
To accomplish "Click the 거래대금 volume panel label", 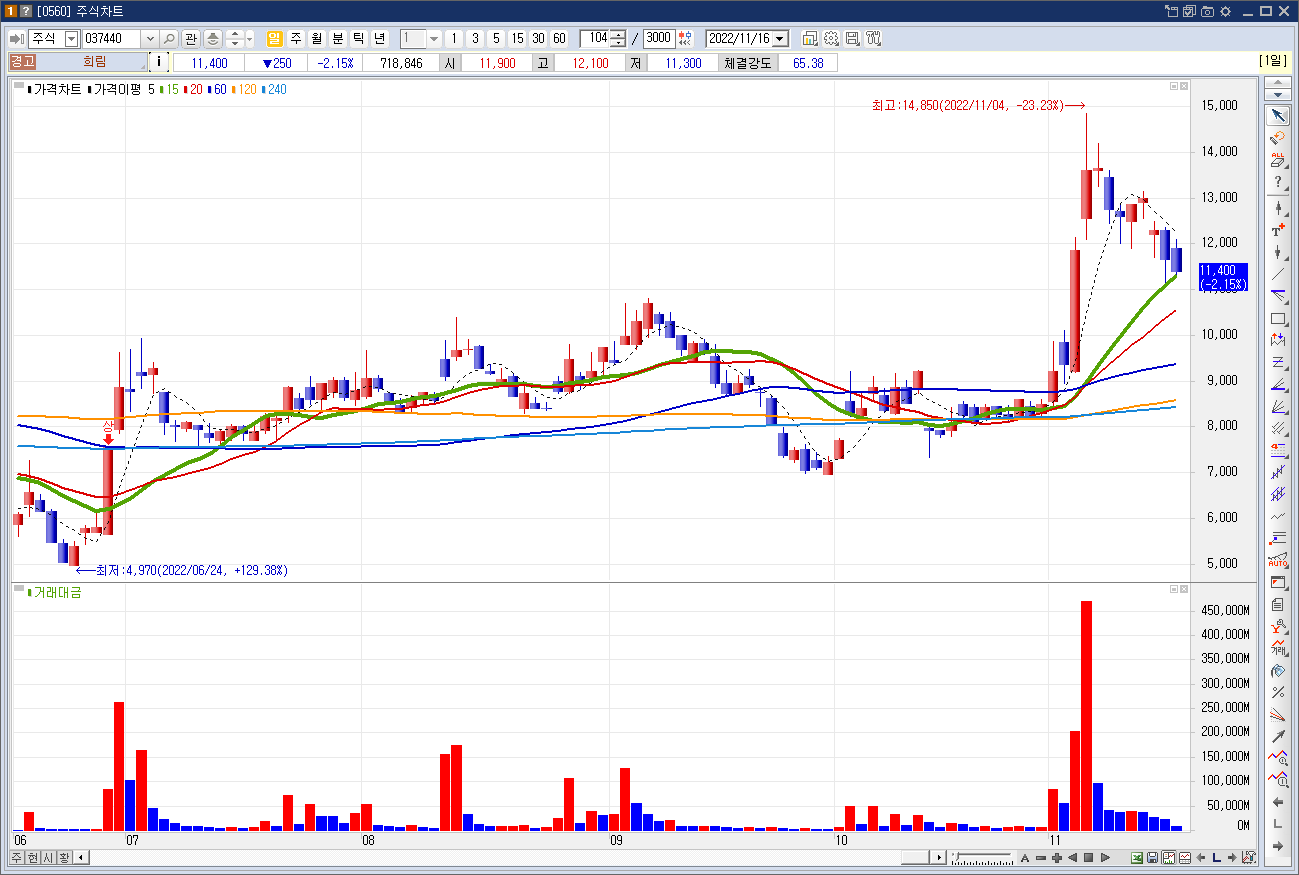I will click(57, 593).
